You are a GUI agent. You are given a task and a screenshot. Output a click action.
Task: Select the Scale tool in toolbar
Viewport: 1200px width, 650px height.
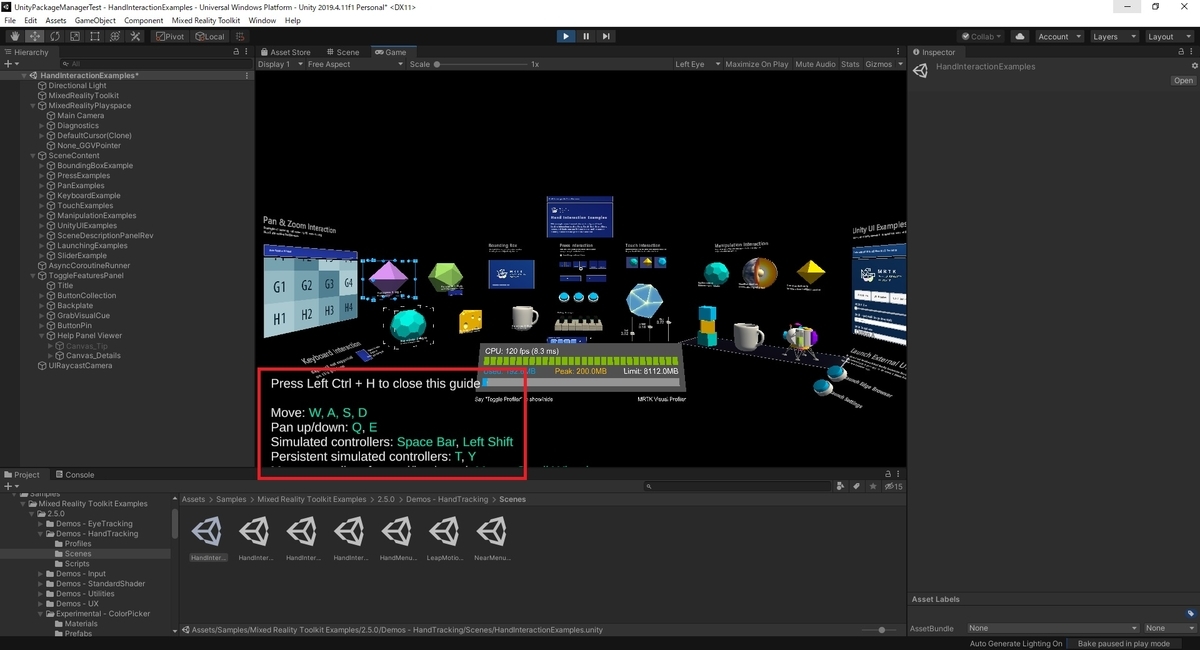[74, 36]
